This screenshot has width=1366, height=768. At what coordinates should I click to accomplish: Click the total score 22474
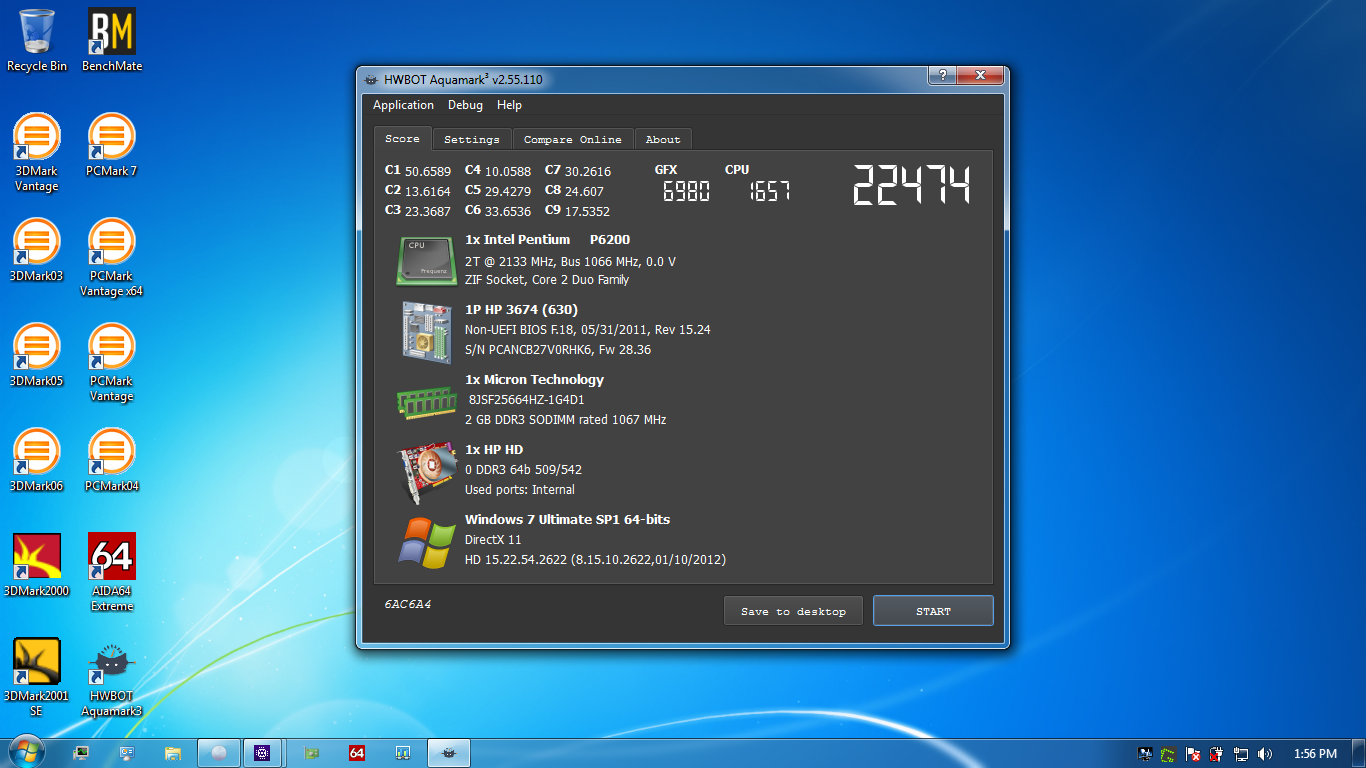911,186
